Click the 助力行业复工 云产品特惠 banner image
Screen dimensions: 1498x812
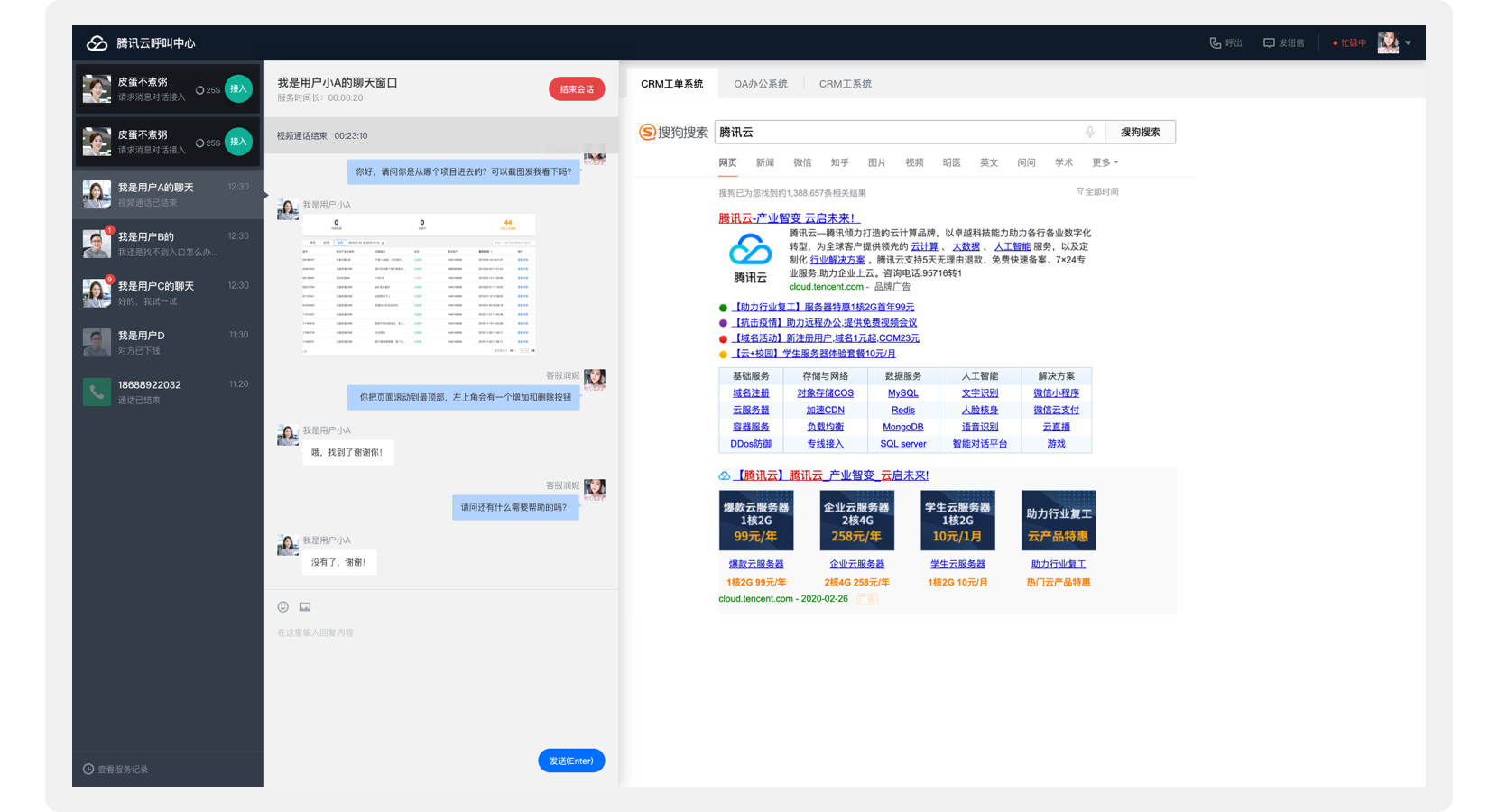pyautogui.click(x=1059, y=521)
